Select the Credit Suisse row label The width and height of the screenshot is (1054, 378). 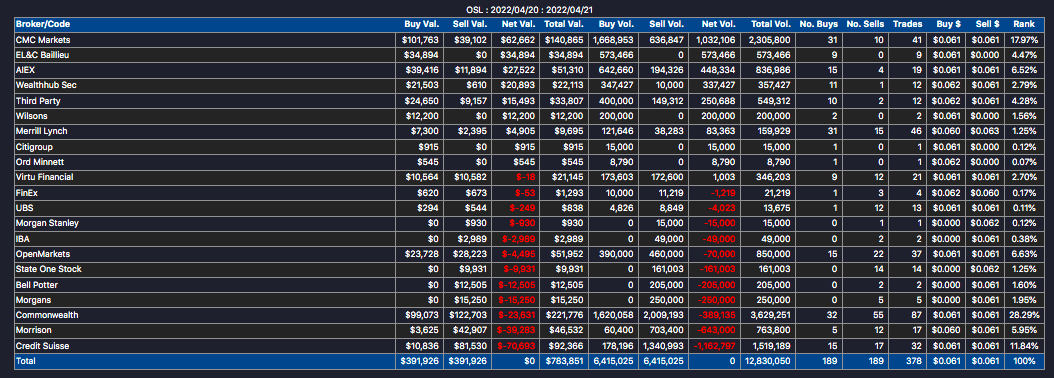coord(42,346)
